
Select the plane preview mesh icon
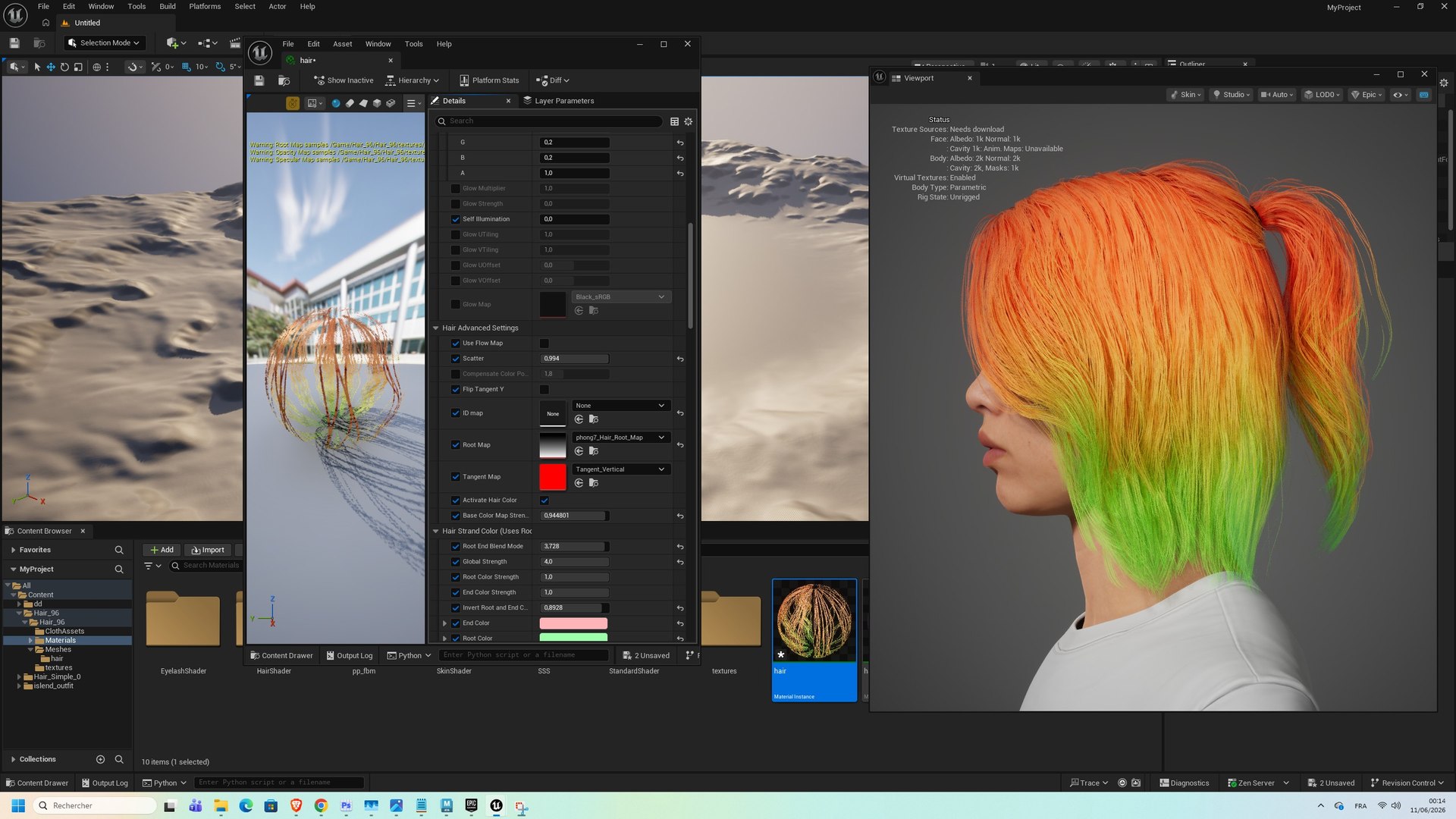tap(363, 103)
